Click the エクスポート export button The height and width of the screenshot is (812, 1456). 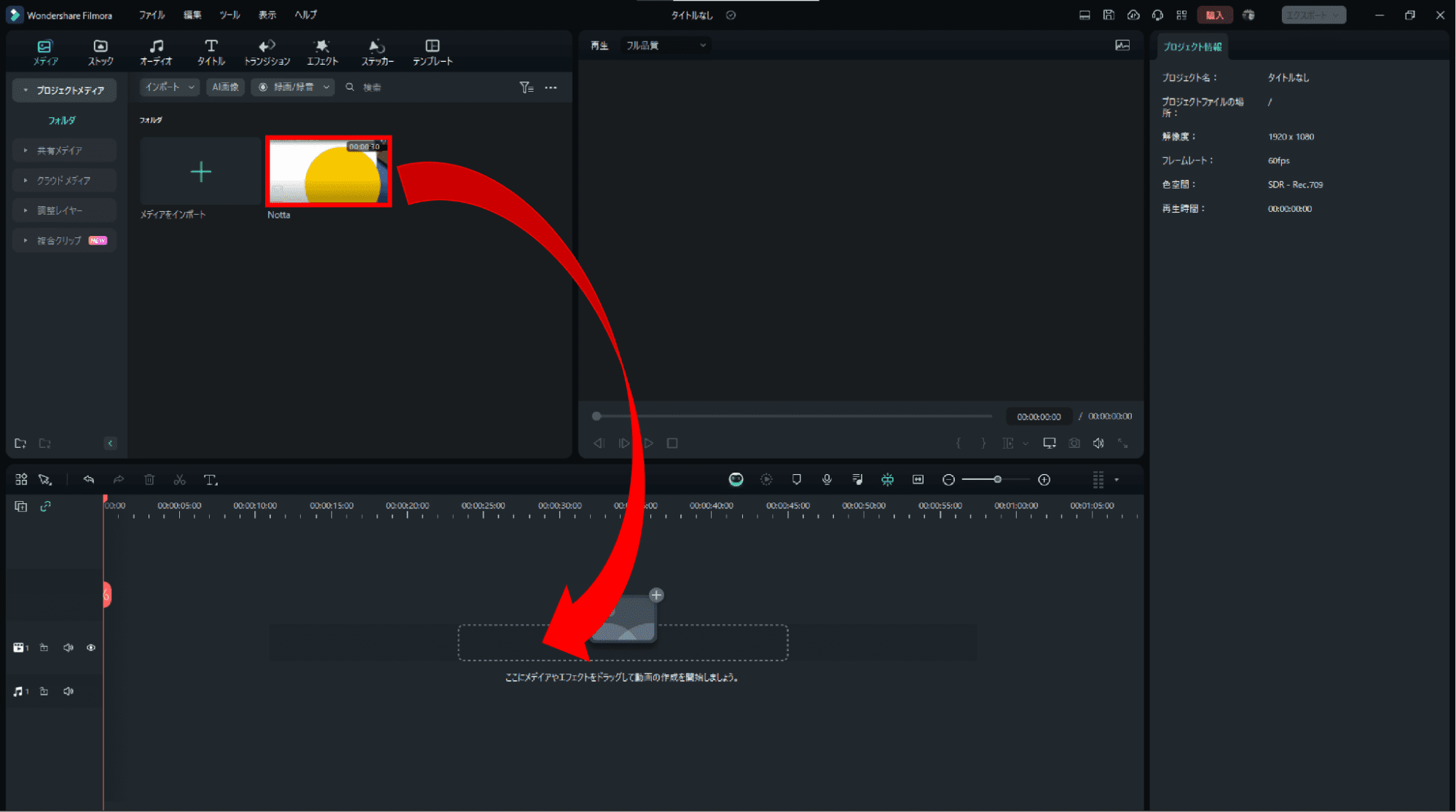1314,15
